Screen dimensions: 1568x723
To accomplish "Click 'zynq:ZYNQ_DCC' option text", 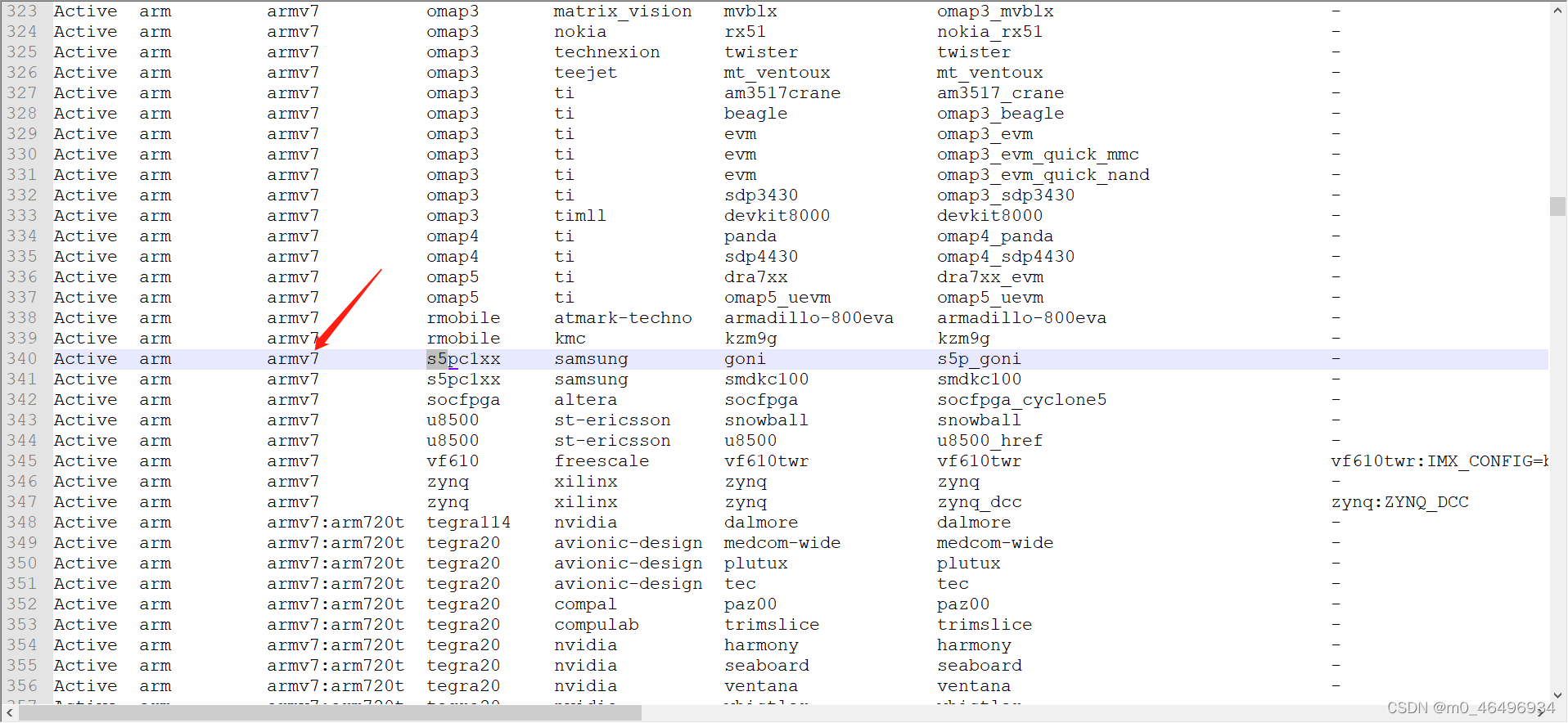I will pyautogui.click(x=1399, y=502).
